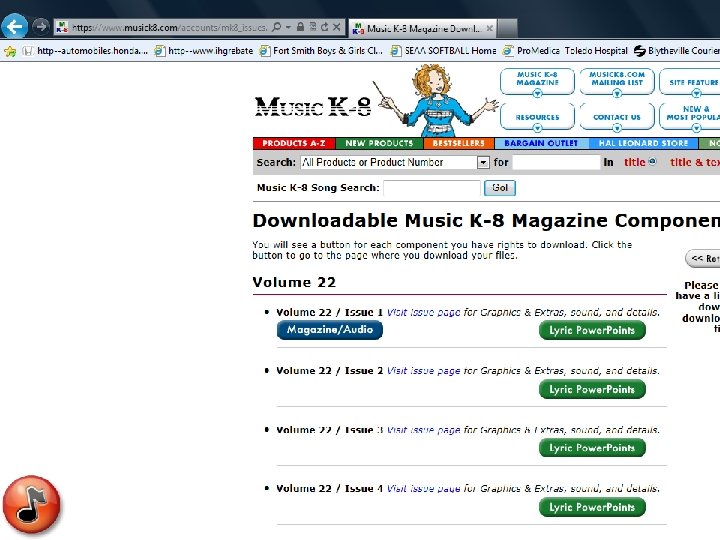Open the Resources nav menu
720x540 pixels.
click(x=537, y=117)
